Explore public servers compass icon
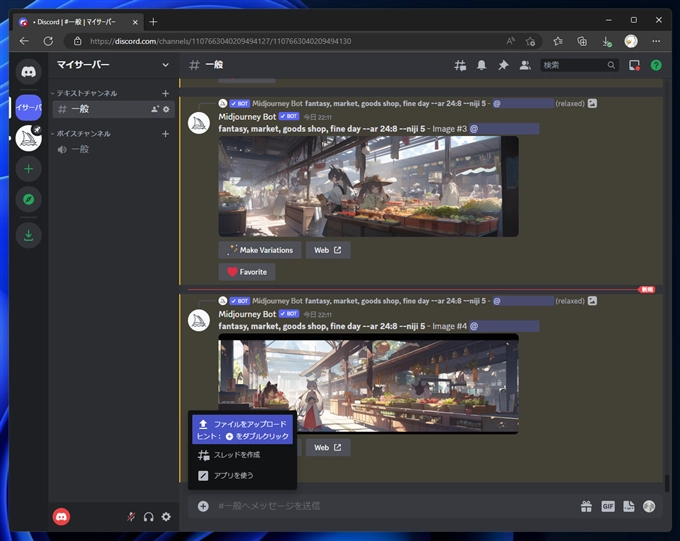This screenshot has width=680, height=541. pos(29,199)
